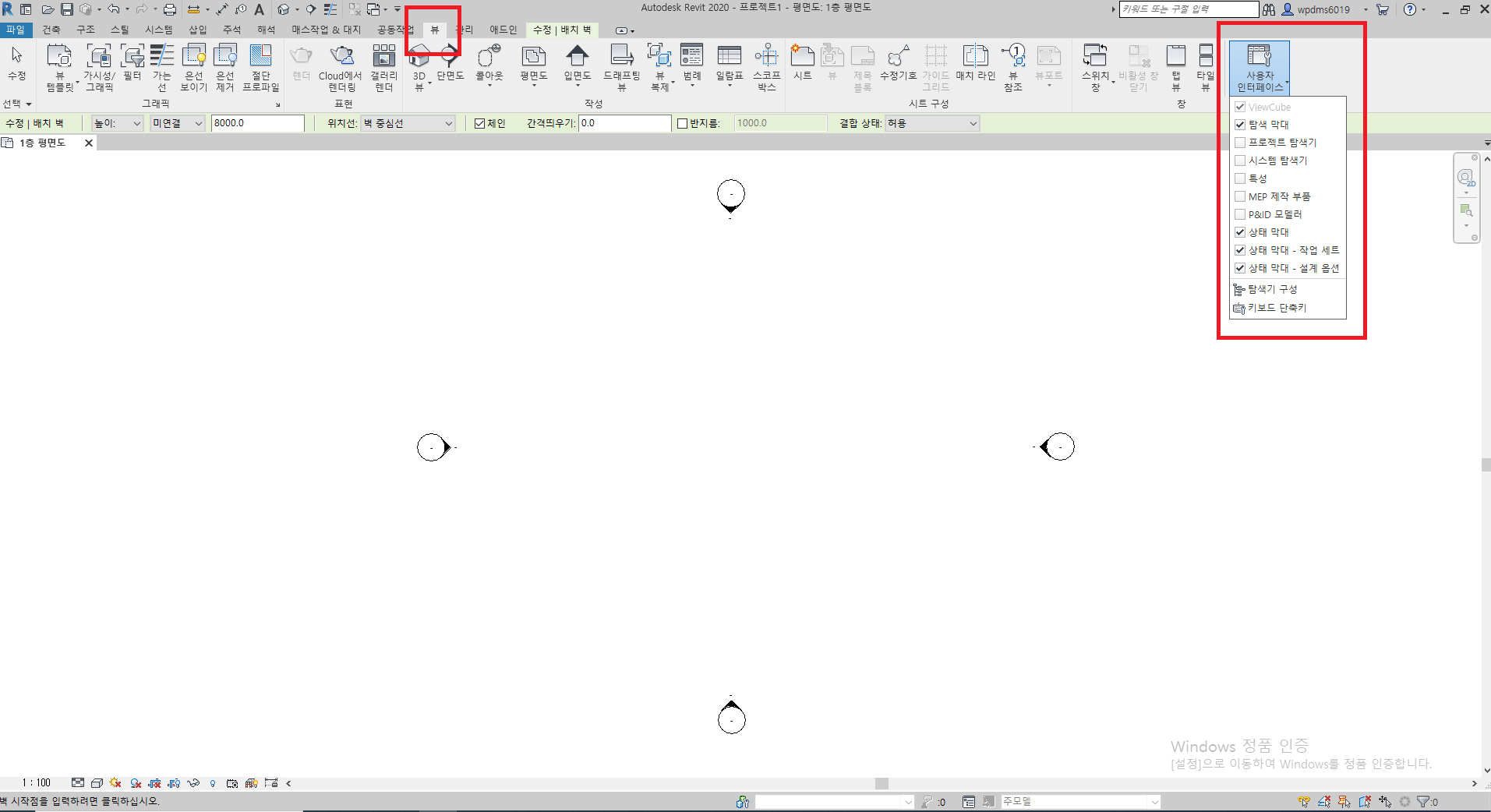Add a 매치 라인 matchline
The height and width of the screenshot is (812, 1491).
(976, 63)
